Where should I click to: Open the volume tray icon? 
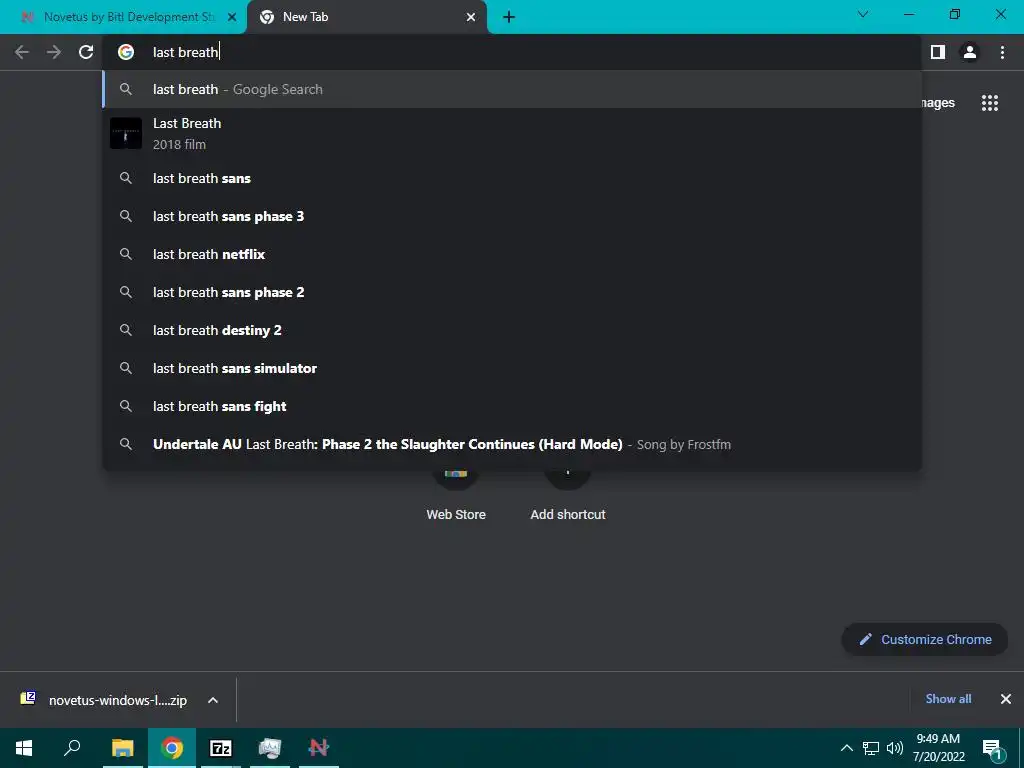(x=895, y=748)
